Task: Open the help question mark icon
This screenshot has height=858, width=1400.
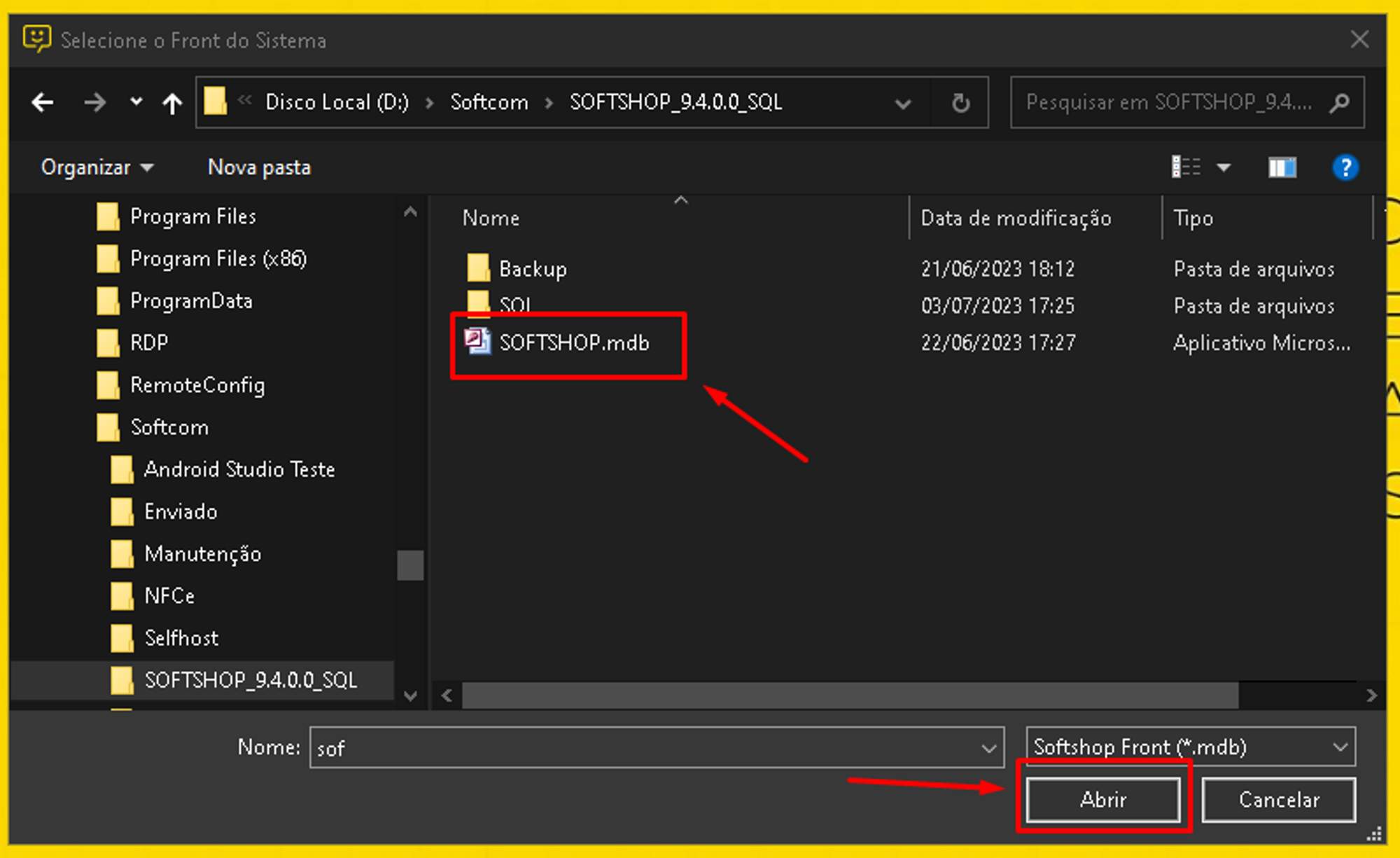Action: point(1344,167)
